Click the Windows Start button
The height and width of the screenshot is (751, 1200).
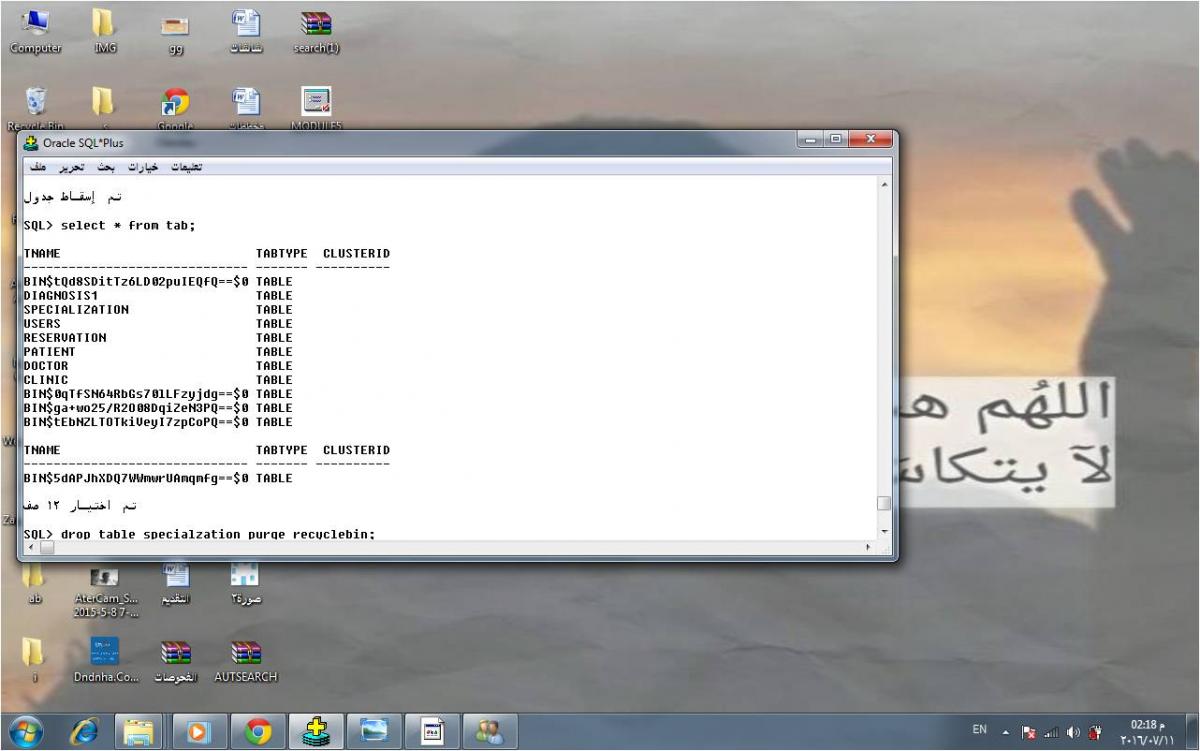(28, 733)
